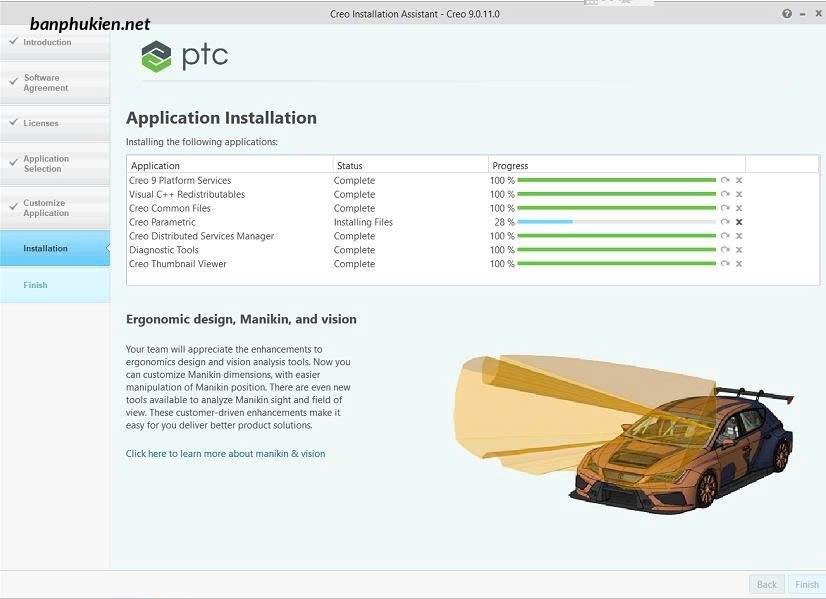
Task: Click cancel X for Visual C++ Redistributables
Action: 739,194
